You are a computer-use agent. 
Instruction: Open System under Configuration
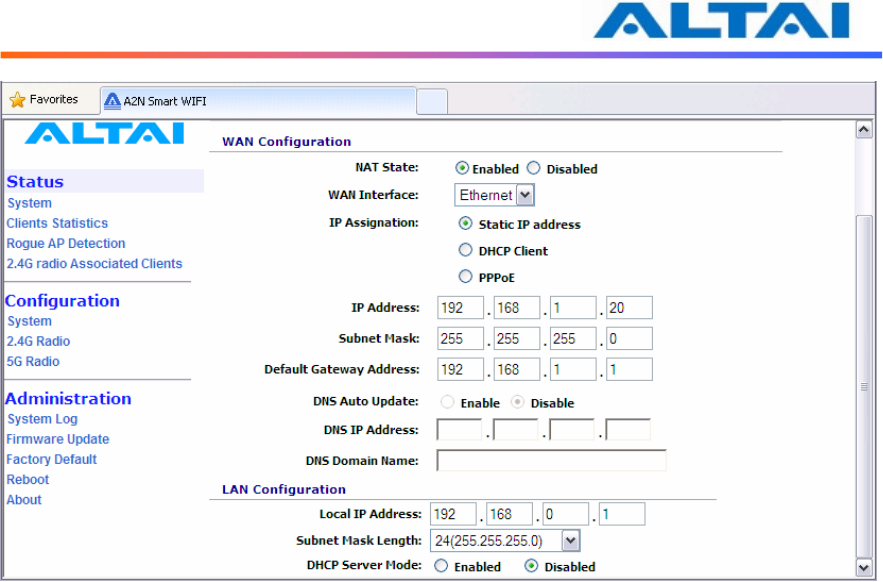[x=29, y=321]
